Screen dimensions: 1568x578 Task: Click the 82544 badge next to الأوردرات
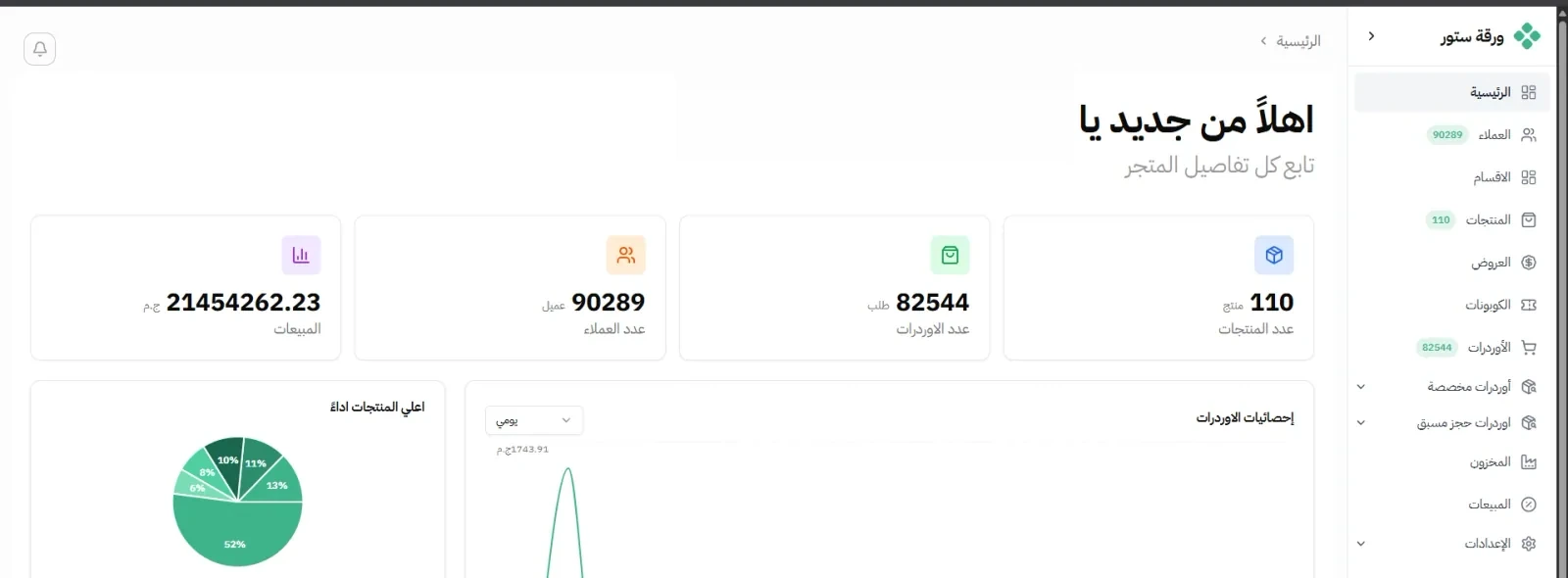pyautogui.click(x=1437, y=348)
